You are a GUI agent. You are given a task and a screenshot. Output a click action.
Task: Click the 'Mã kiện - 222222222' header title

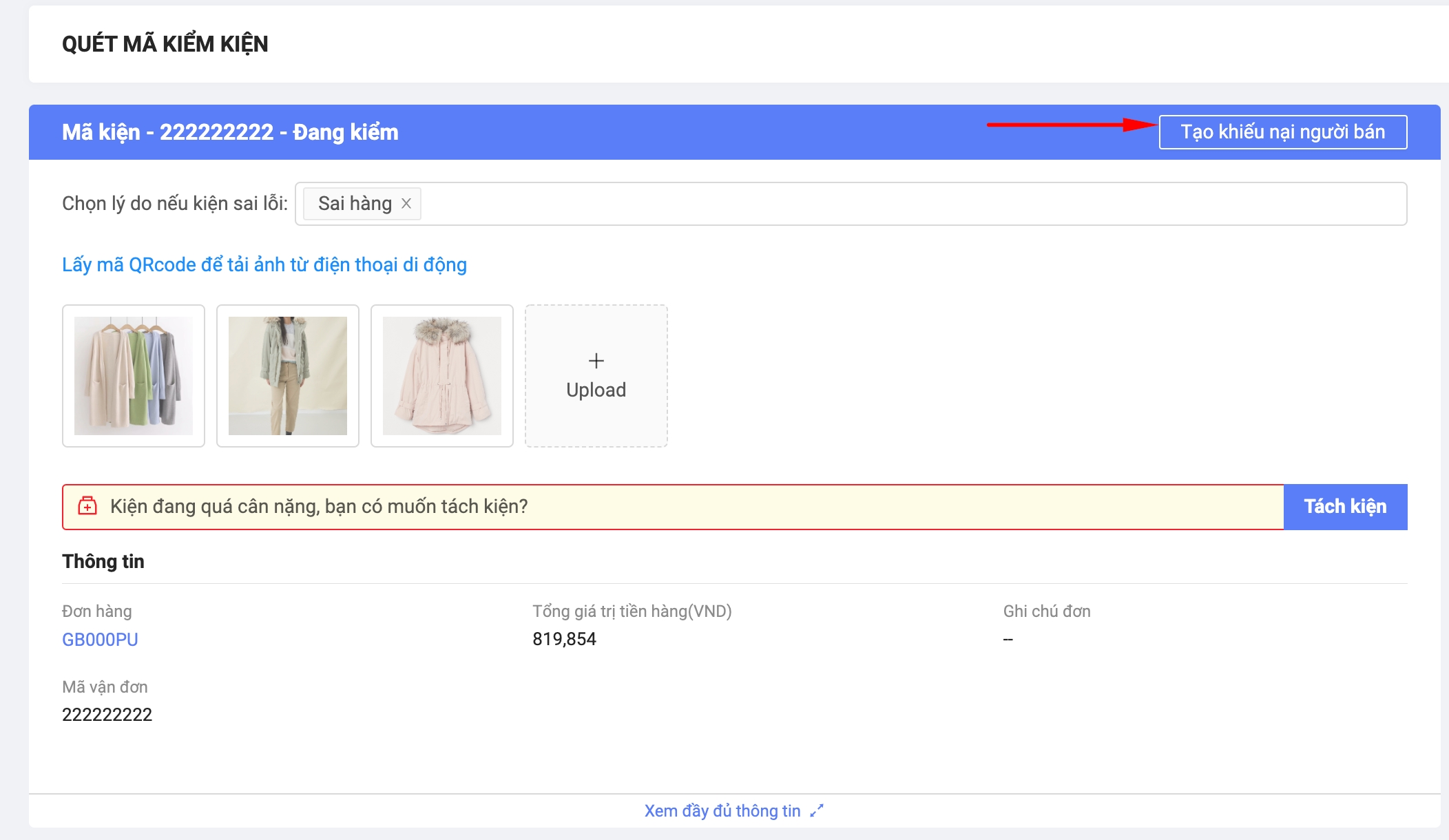pos(230,132)
